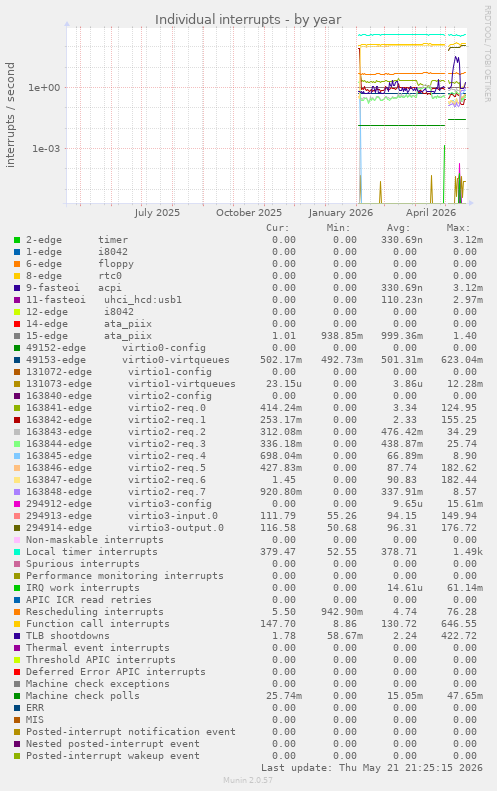Viewport: 497px width, 791px height.
Task: Click the Rescheduling interrupts legend label
Action: [x=95, y=612]
